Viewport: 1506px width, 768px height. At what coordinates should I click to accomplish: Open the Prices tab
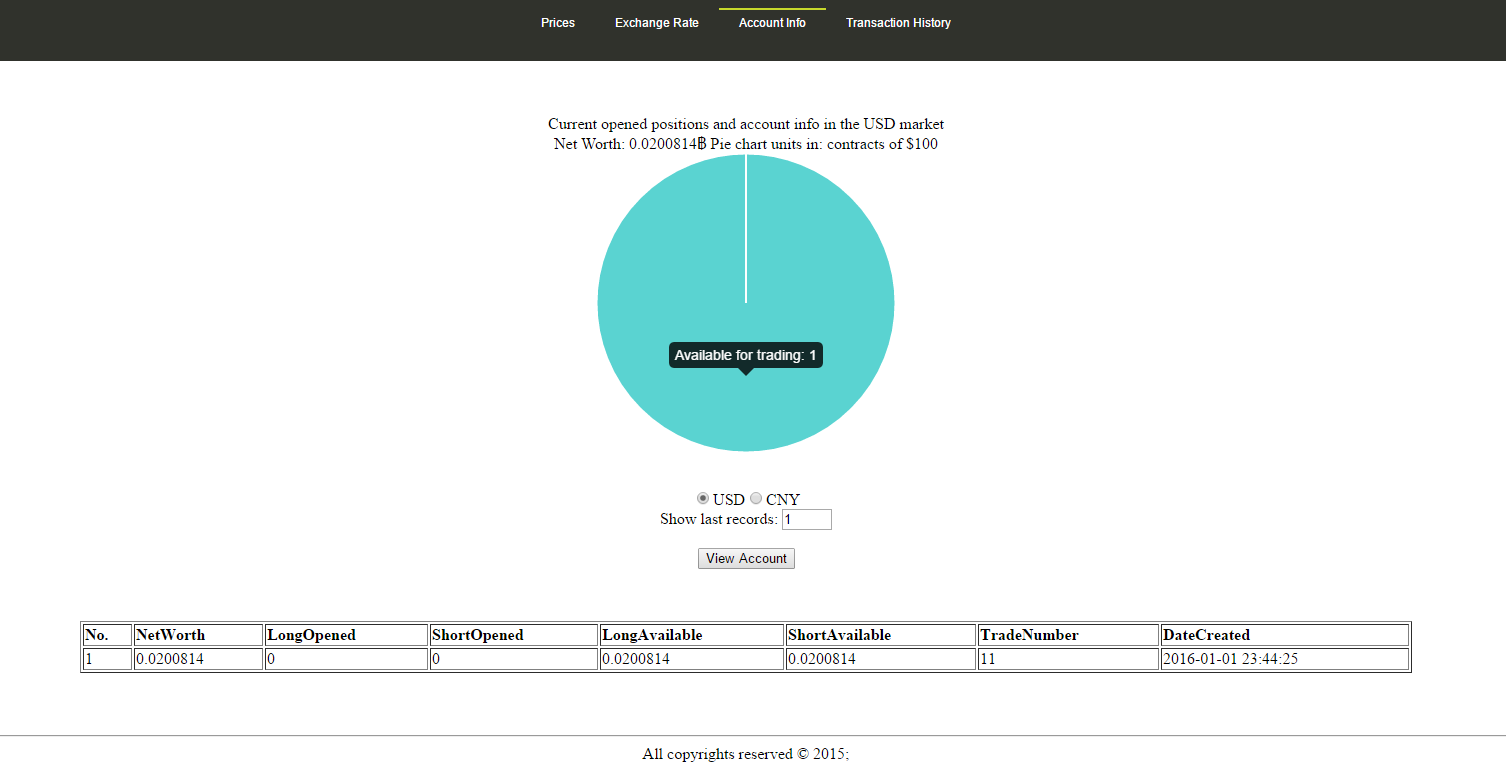(x=558, y=23)
